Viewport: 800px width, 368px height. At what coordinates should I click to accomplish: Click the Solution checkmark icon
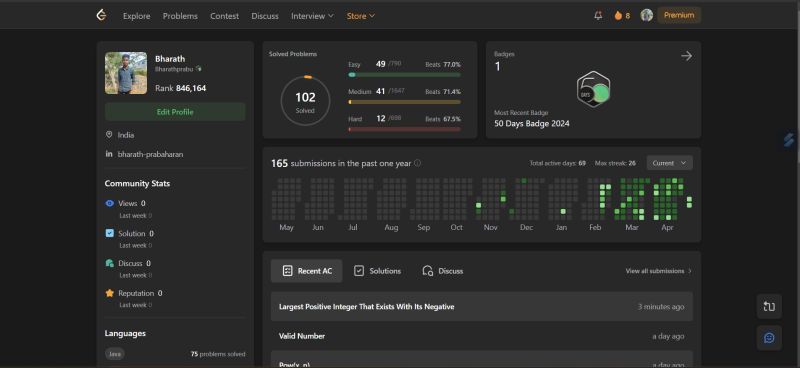pos(109,233)
